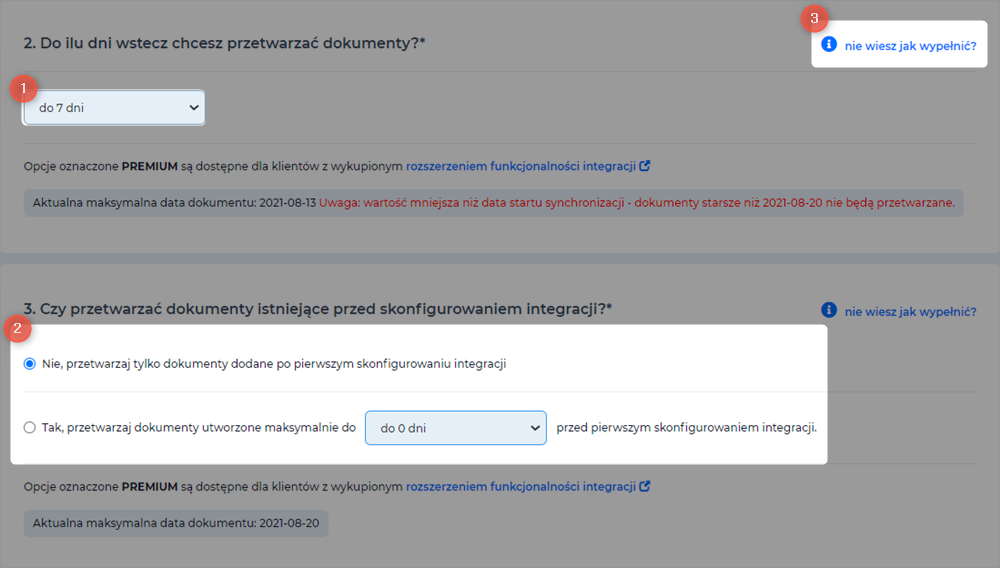Click the red step marker numbered 1

(x=24, y=89)
